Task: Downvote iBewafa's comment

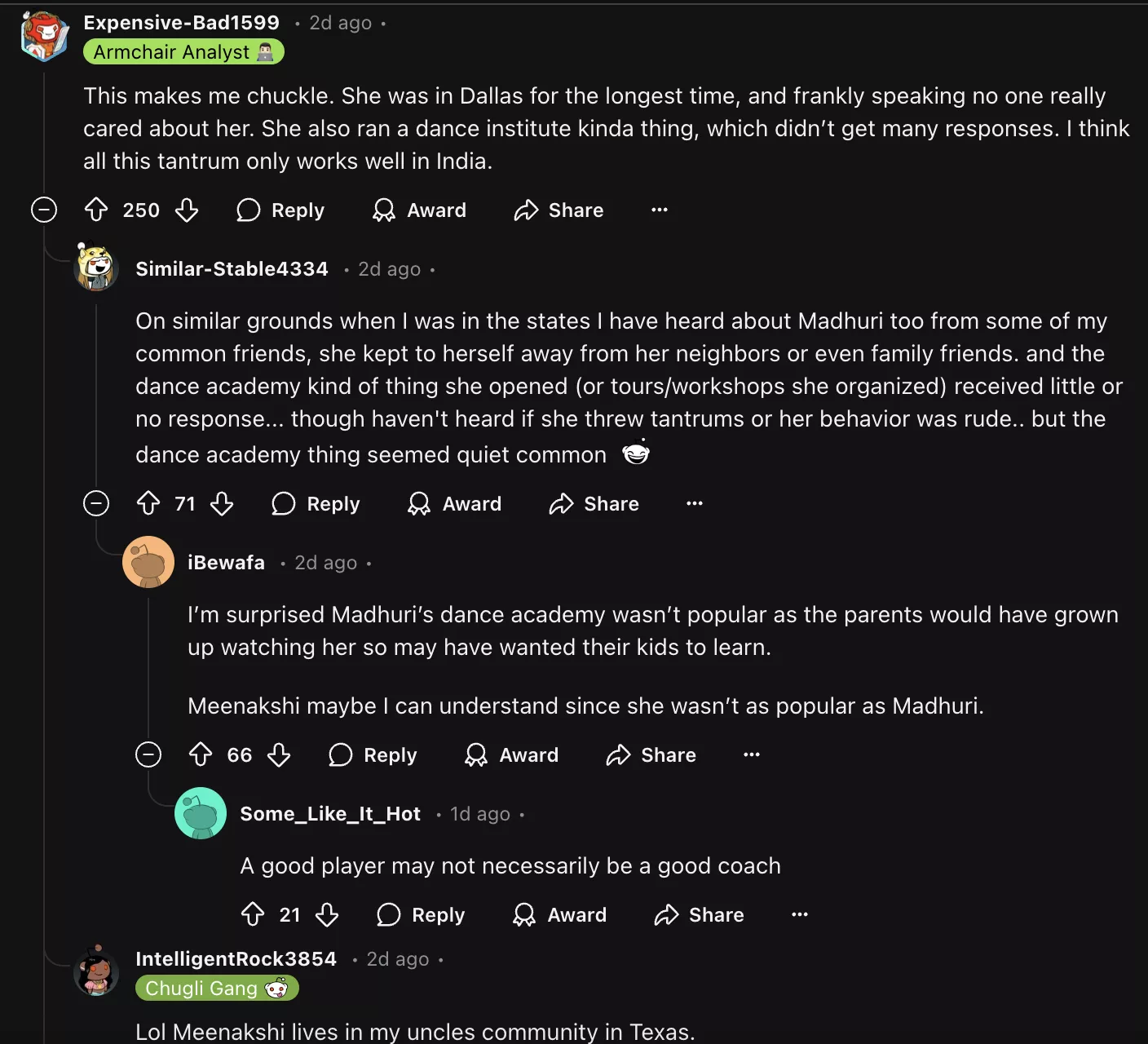Action: point(279,755)
